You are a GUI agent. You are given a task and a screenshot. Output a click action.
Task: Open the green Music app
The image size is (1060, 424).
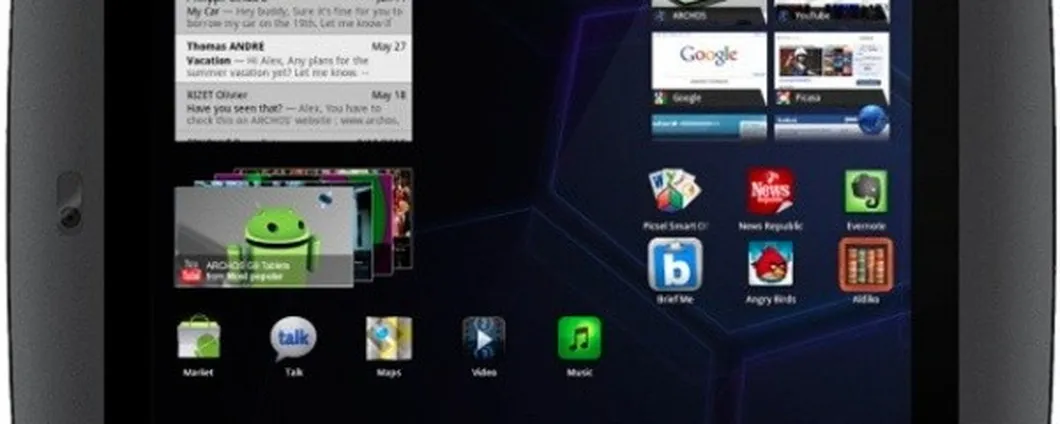click(579, 338)
